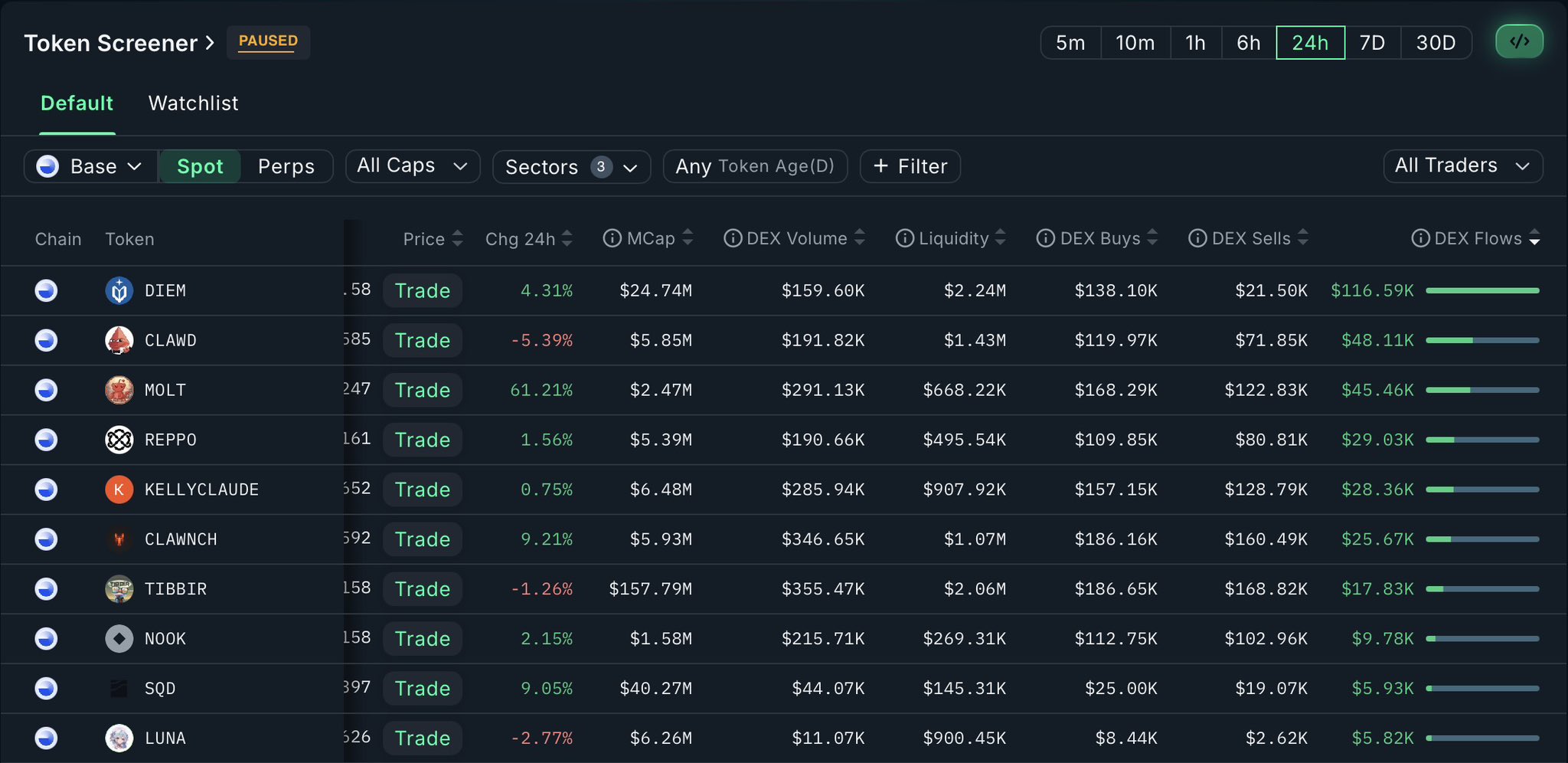
Task: Select the 7D timeframe tab
Action: pyautogui.click(x=1372, y=43)
